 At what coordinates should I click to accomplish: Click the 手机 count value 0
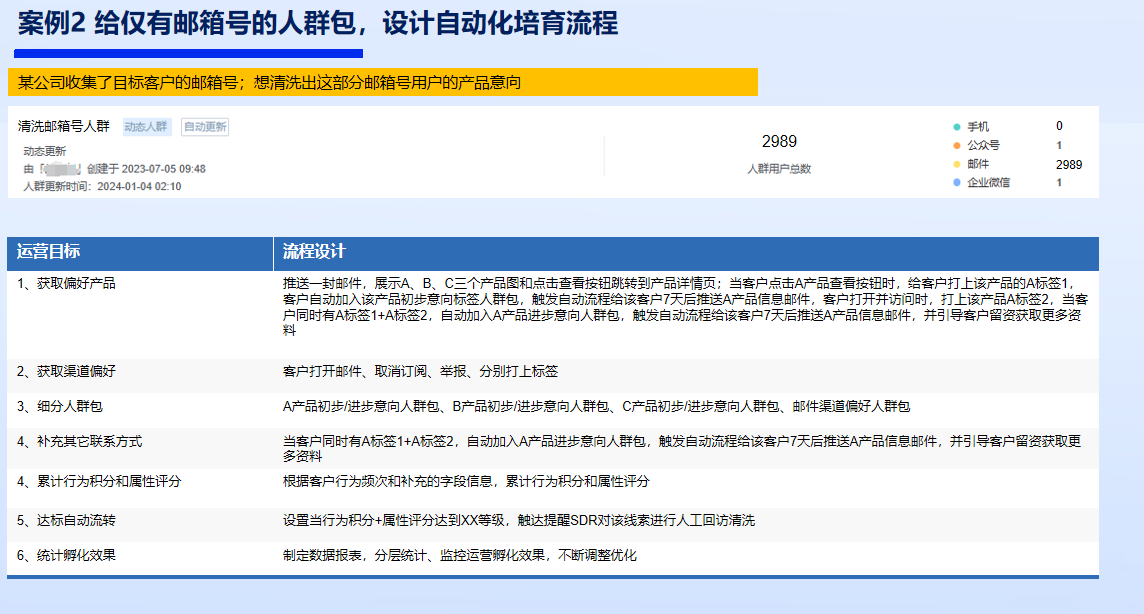click(x=1059, y=126)
